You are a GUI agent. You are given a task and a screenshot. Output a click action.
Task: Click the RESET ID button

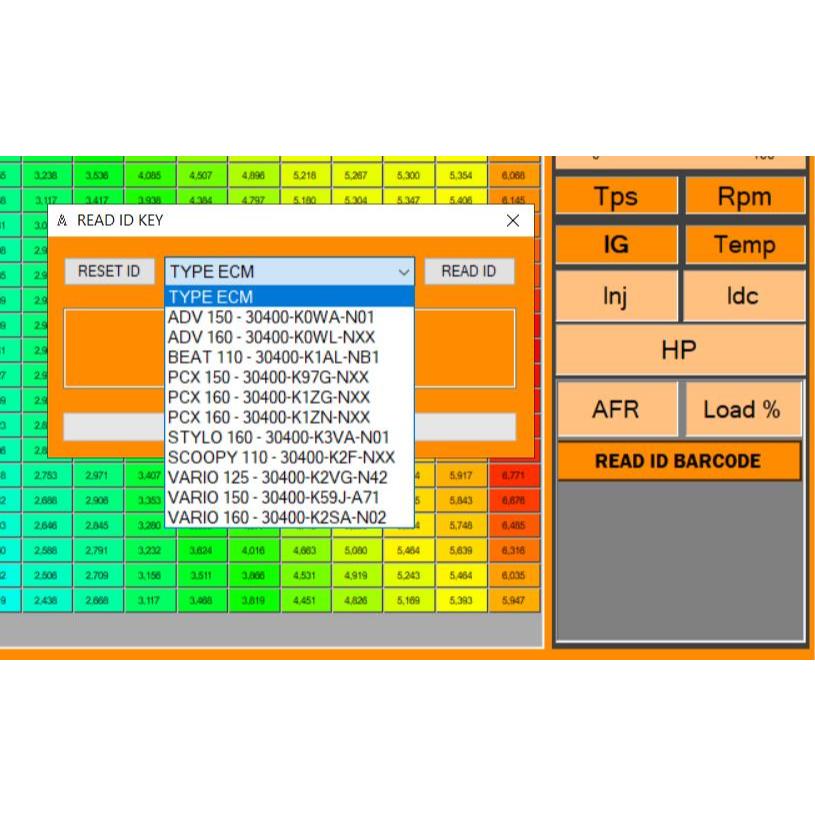point(109,271)
